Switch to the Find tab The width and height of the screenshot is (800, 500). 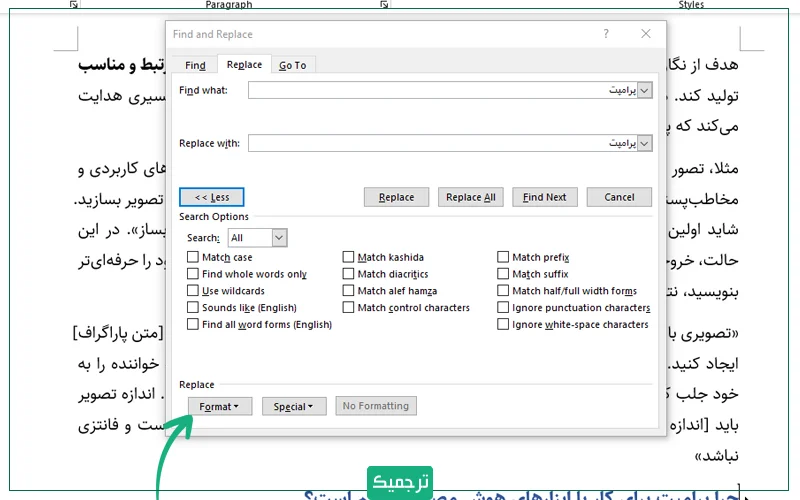point(195,65)
